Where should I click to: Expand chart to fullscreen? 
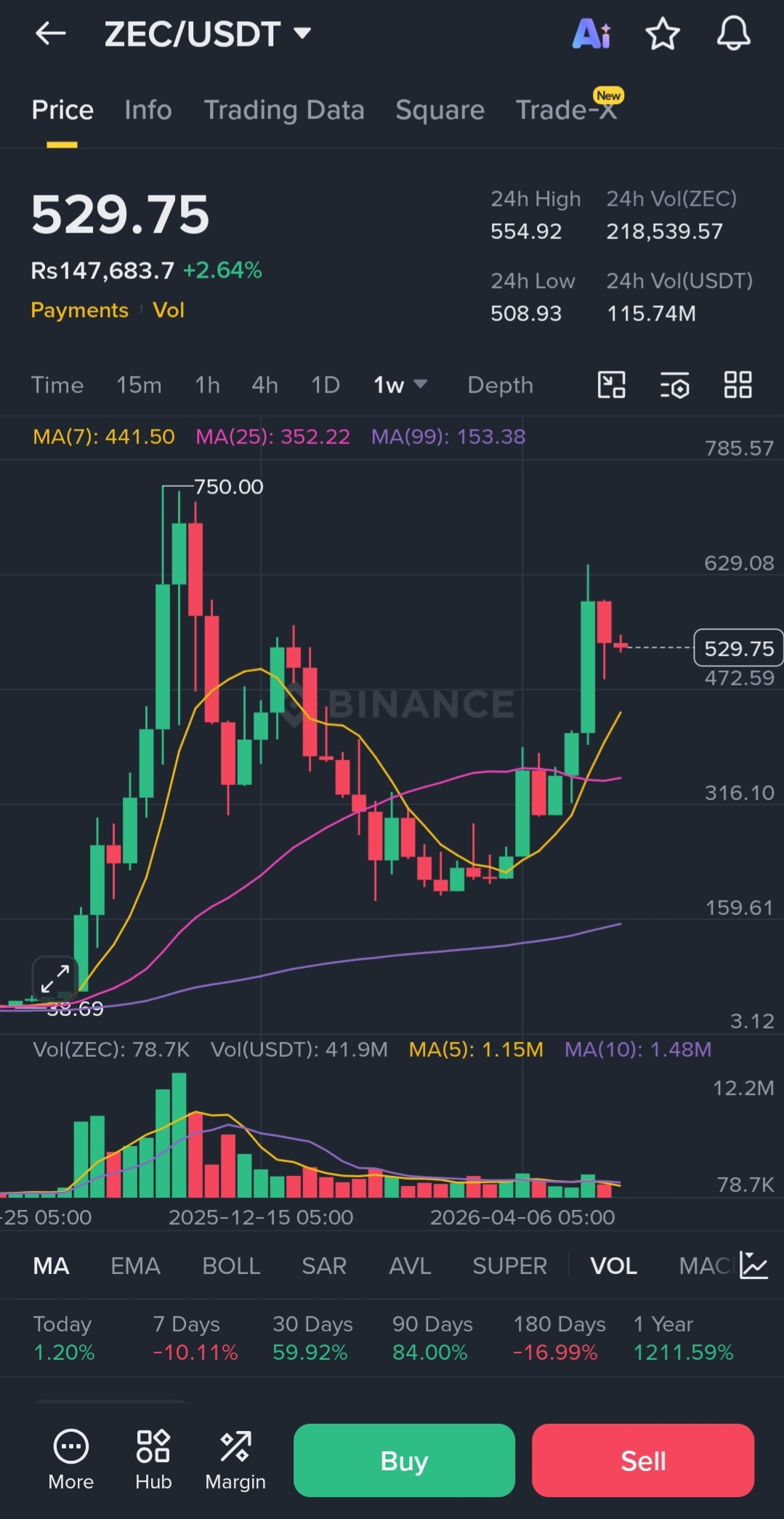pos(55,978)
